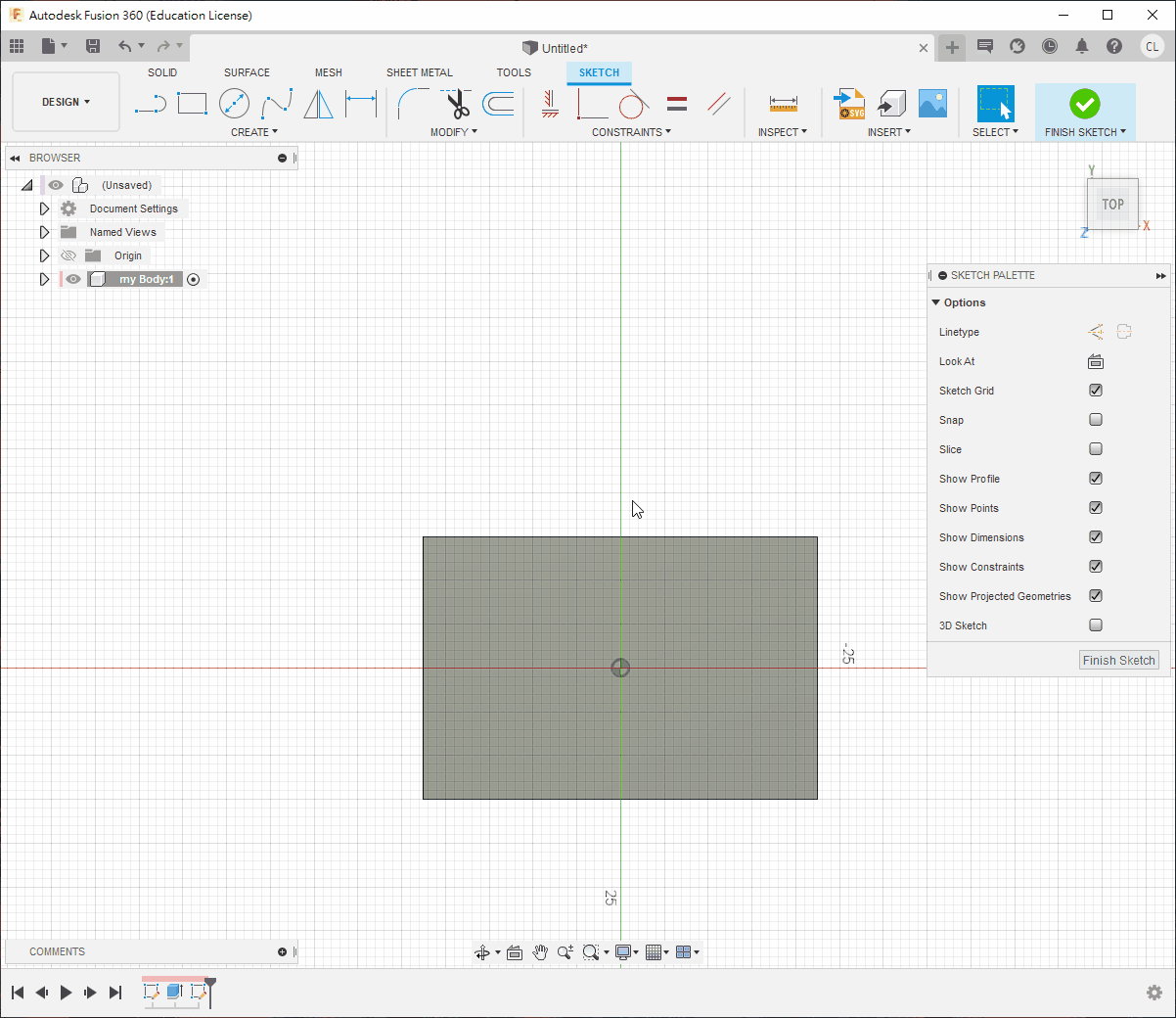This screenshot has width=1176, height=1018.
Task: Uncheck the Sketch Grid option
Action: tap(1096, 391)
